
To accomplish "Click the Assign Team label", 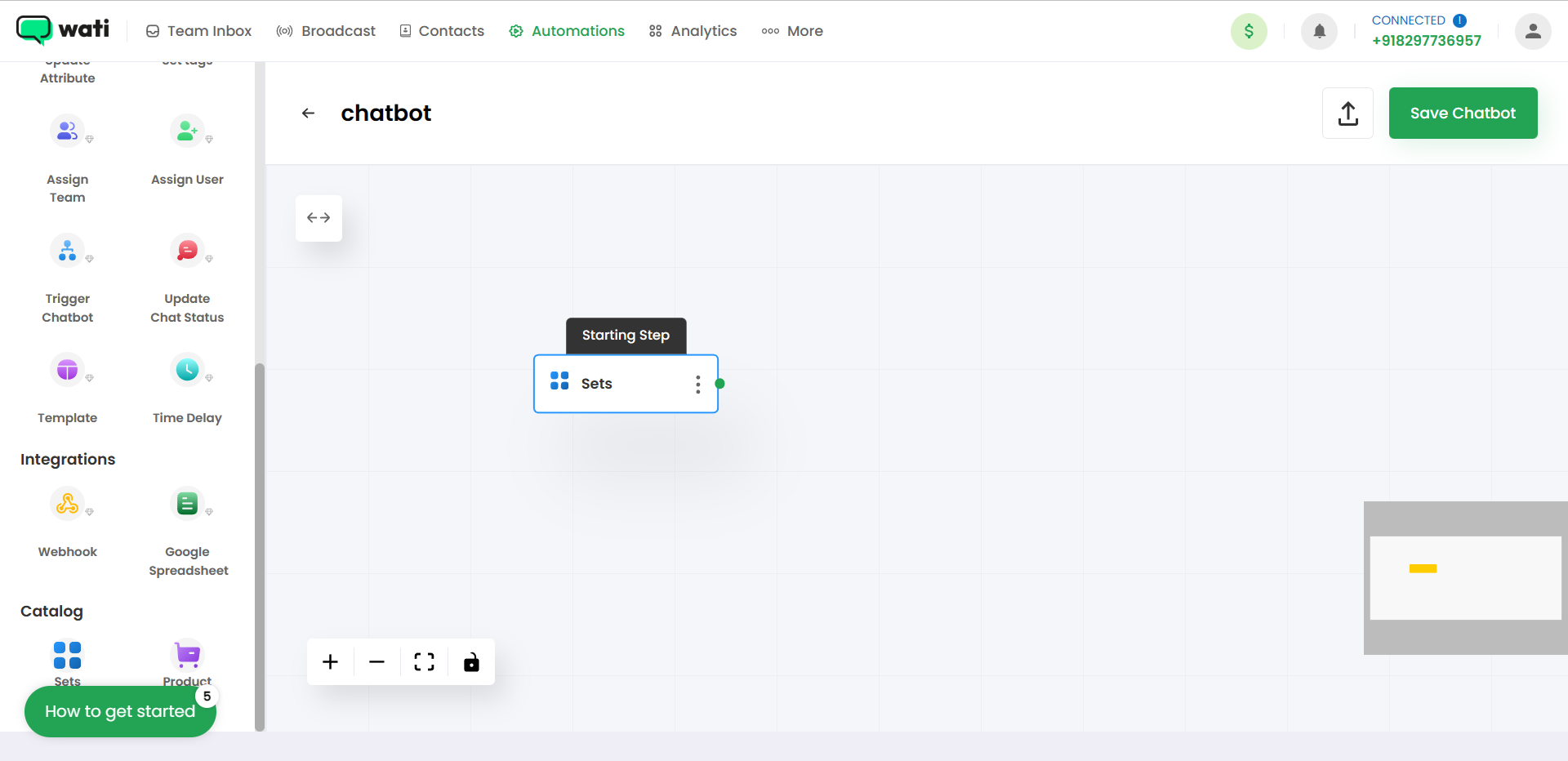I will click(x=68, y=189).
